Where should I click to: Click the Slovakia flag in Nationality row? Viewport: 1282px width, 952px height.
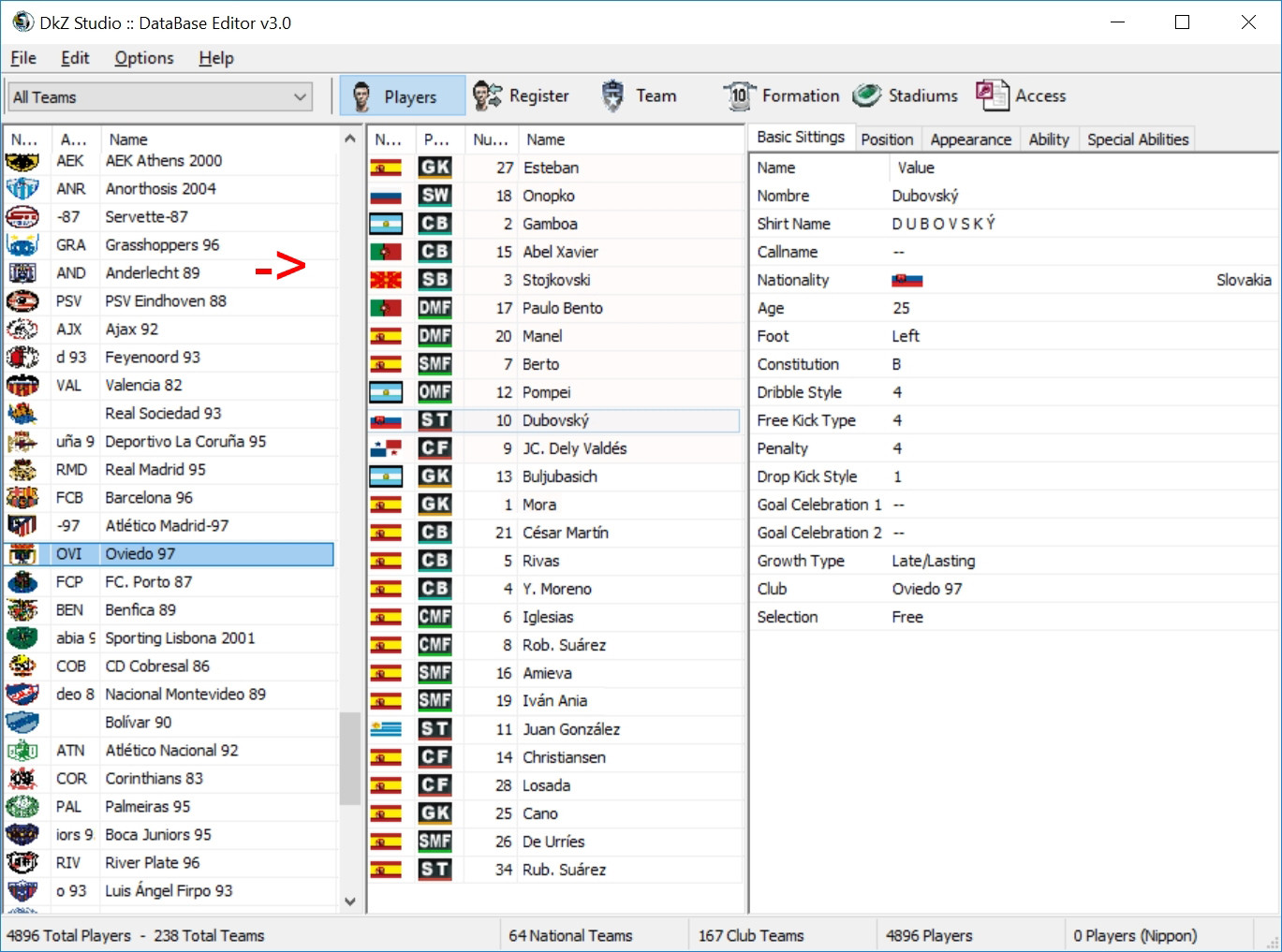pos(907,281)
